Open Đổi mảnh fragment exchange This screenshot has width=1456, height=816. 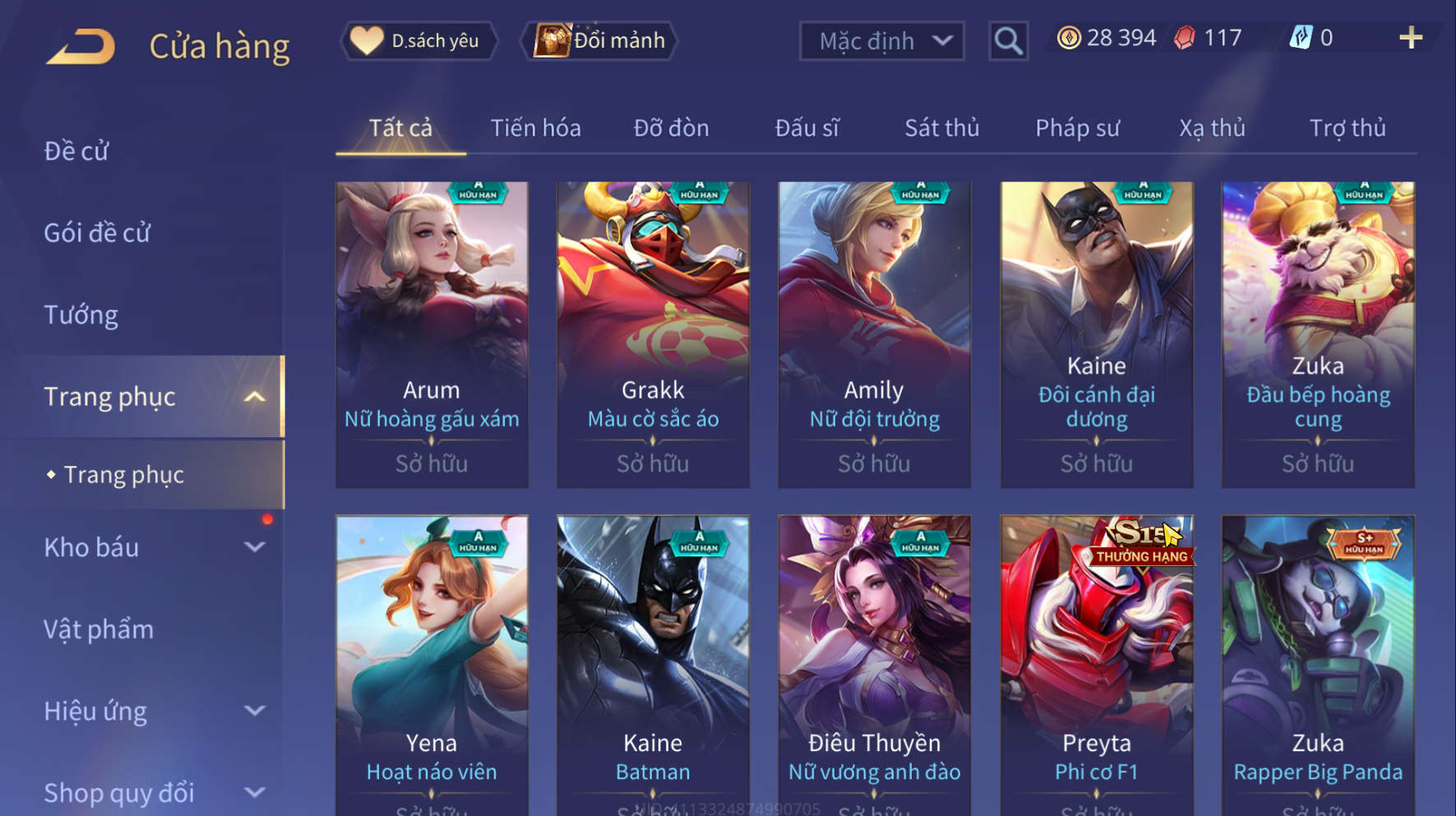pyautogui.click(x=599, y=40)
